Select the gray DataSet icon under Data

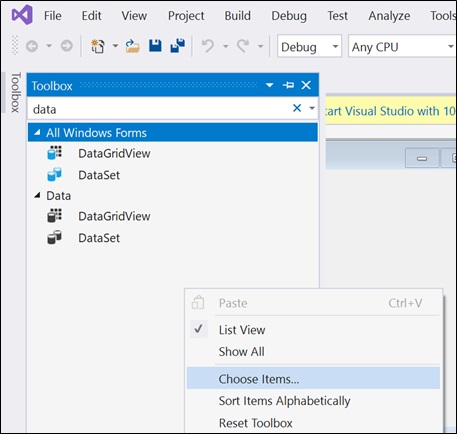tap(55, 237)
